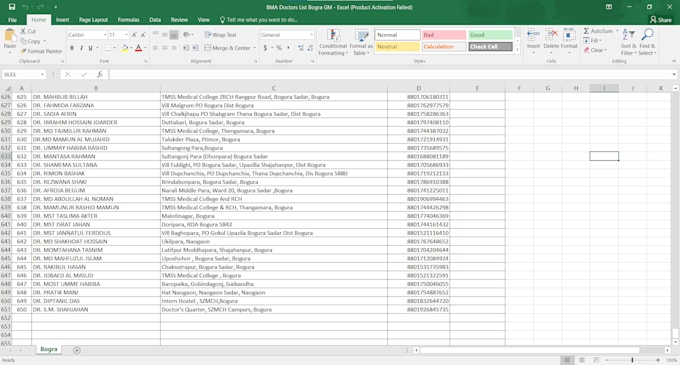Apply the Bad cell style

(x=444, y=35)
